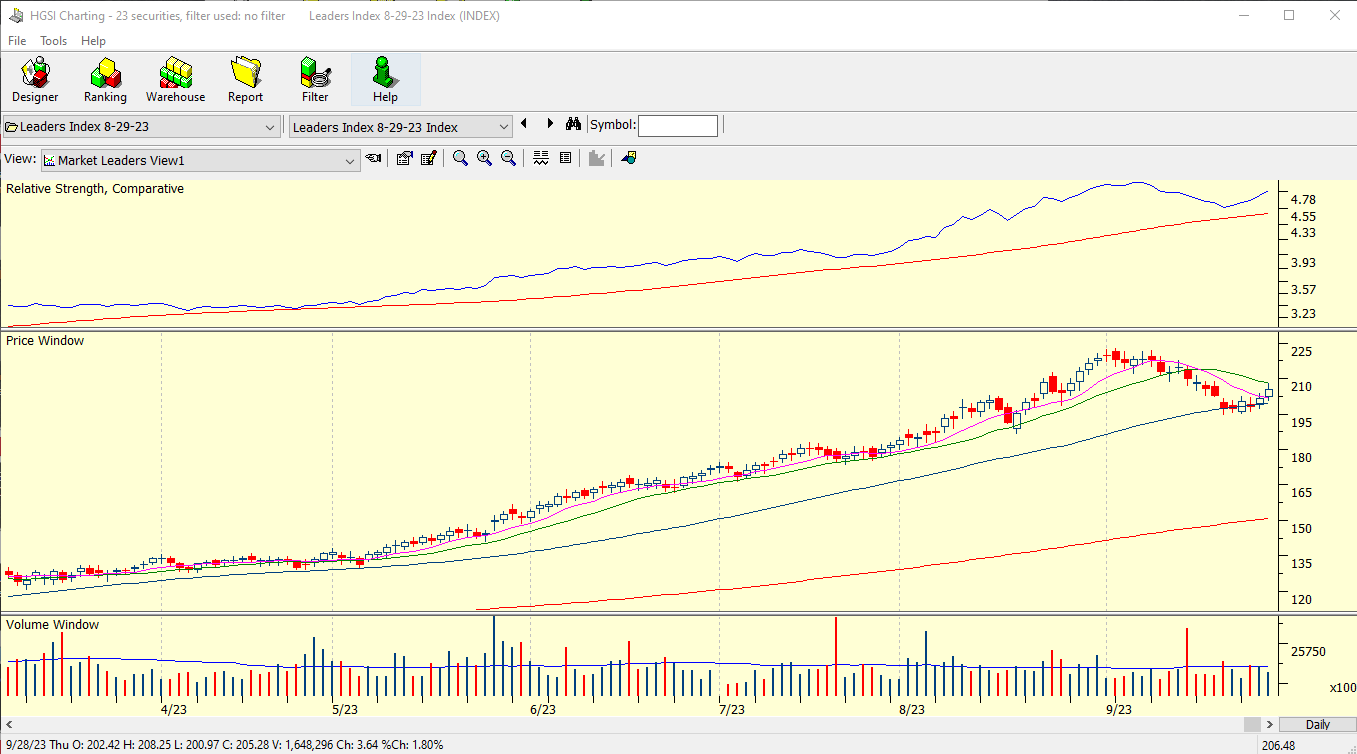The width and height of the screenshot is (1357, 754).
Task: Expand the Leaders Index 8-29-23 Index dropdown
Action: [503, 127]
